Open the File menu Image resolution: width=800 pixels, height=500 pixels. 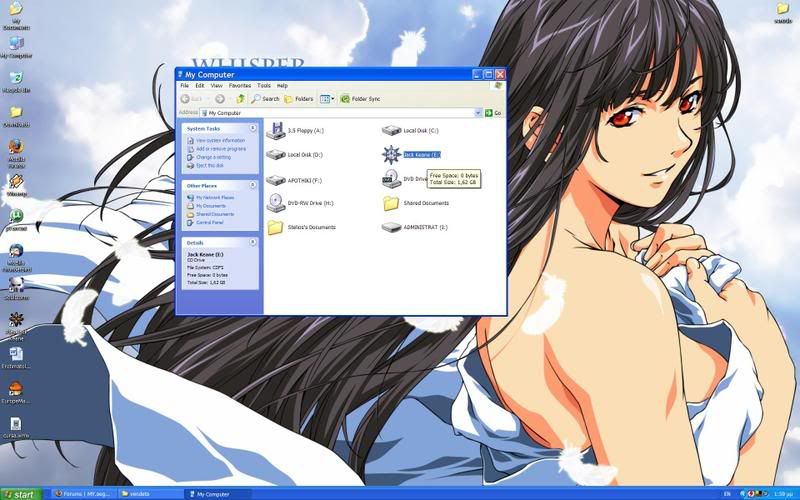coord(185,86)
